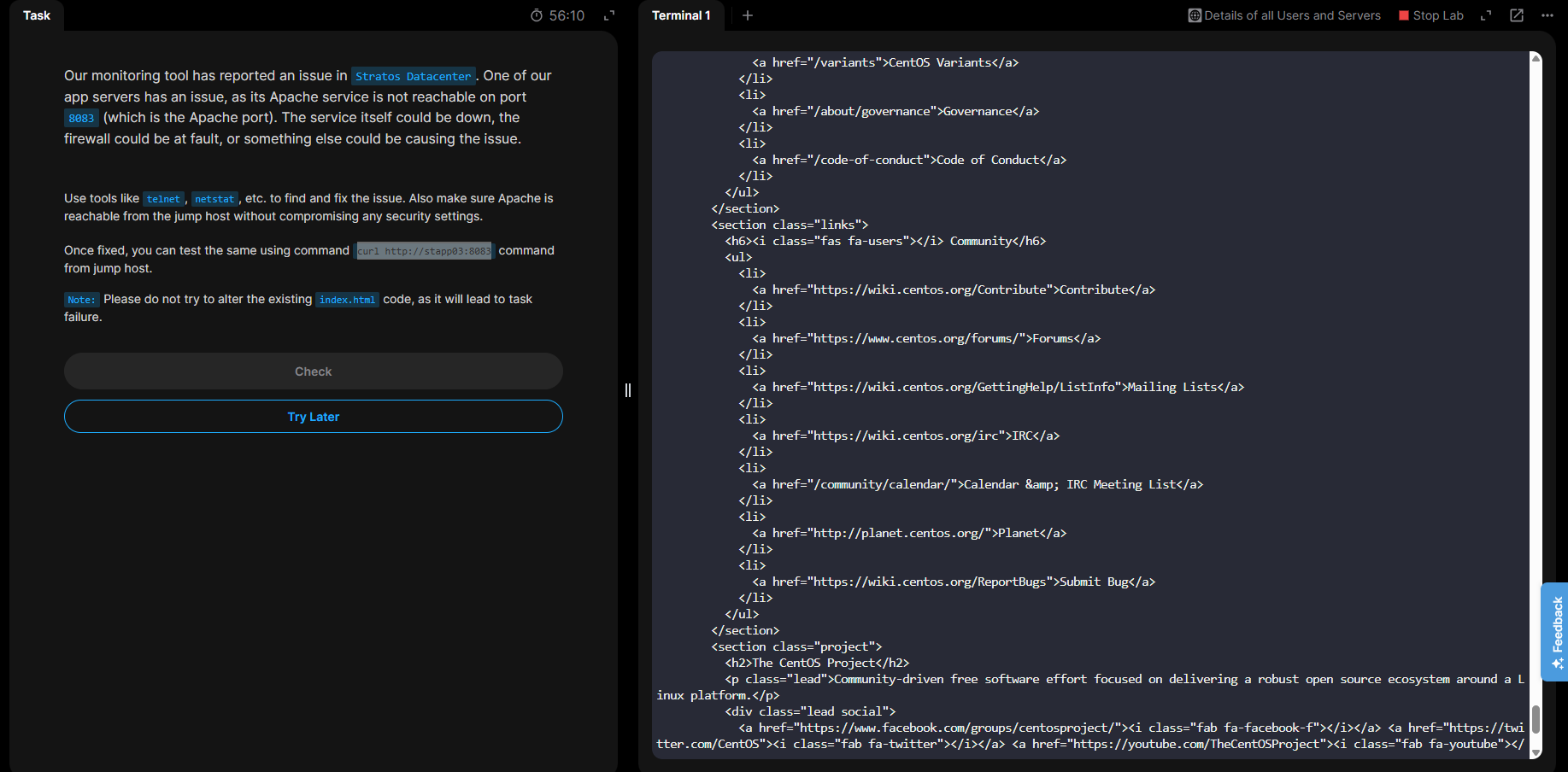Click the index.html code chip
The height and width of the screenshot is (772, 1568).
coord(347,300)
